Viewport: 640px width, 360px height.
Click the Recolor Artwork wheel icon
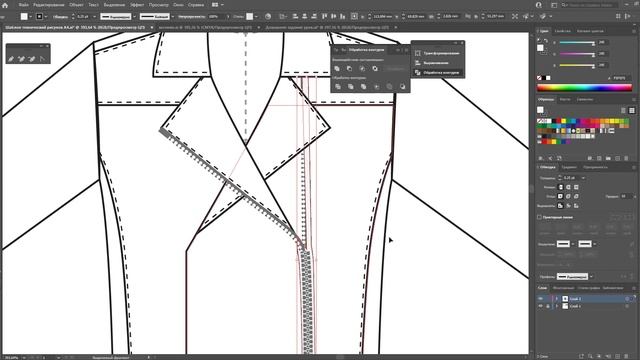268,16
